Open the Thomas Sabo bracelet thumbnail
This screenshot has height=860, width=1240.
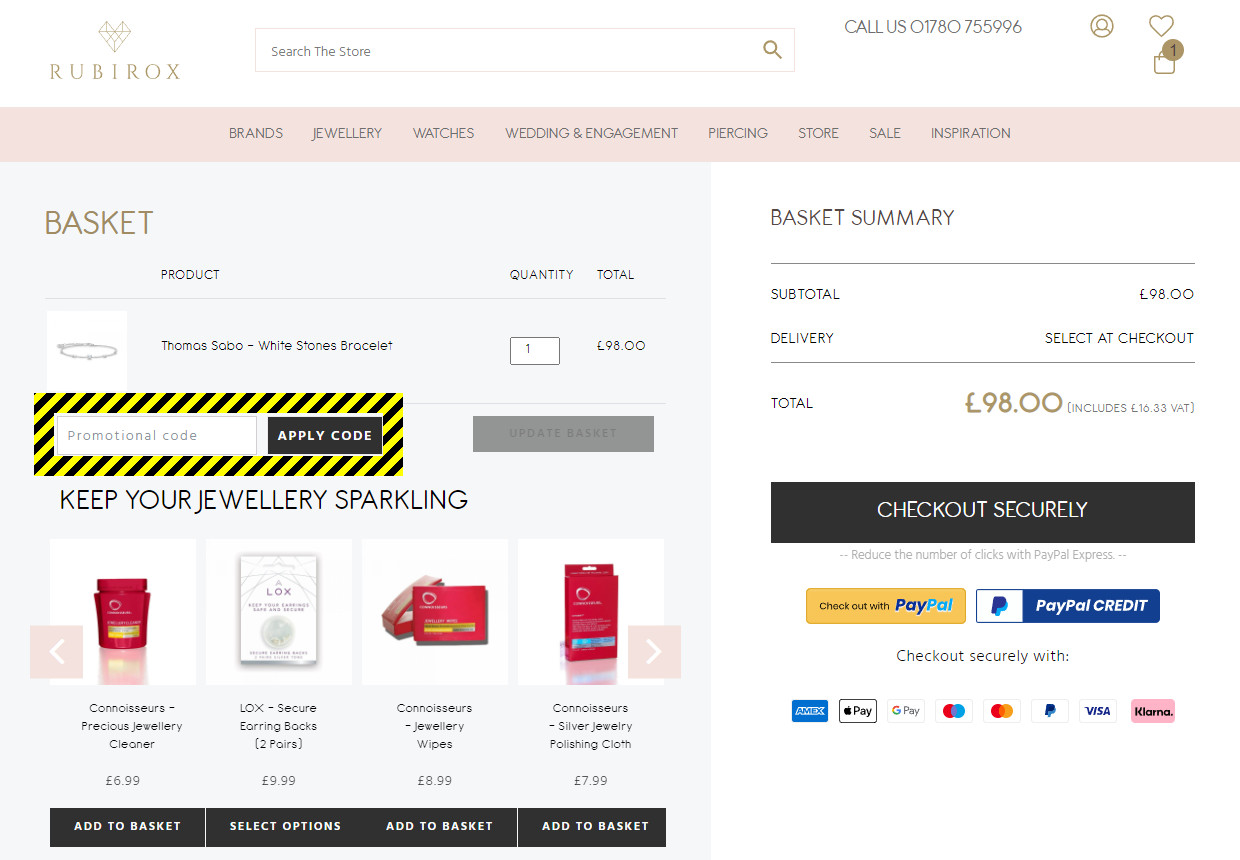point(87,351)
